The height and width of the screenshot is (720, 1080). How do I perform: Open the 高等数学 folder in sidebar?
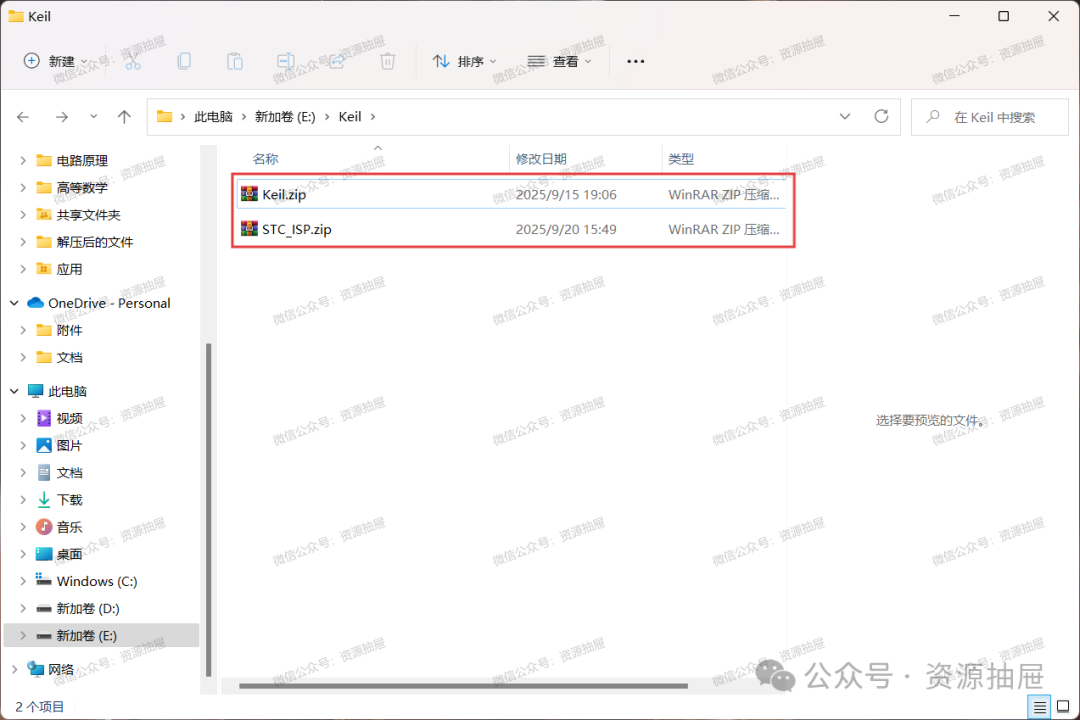tap(82, 187)
